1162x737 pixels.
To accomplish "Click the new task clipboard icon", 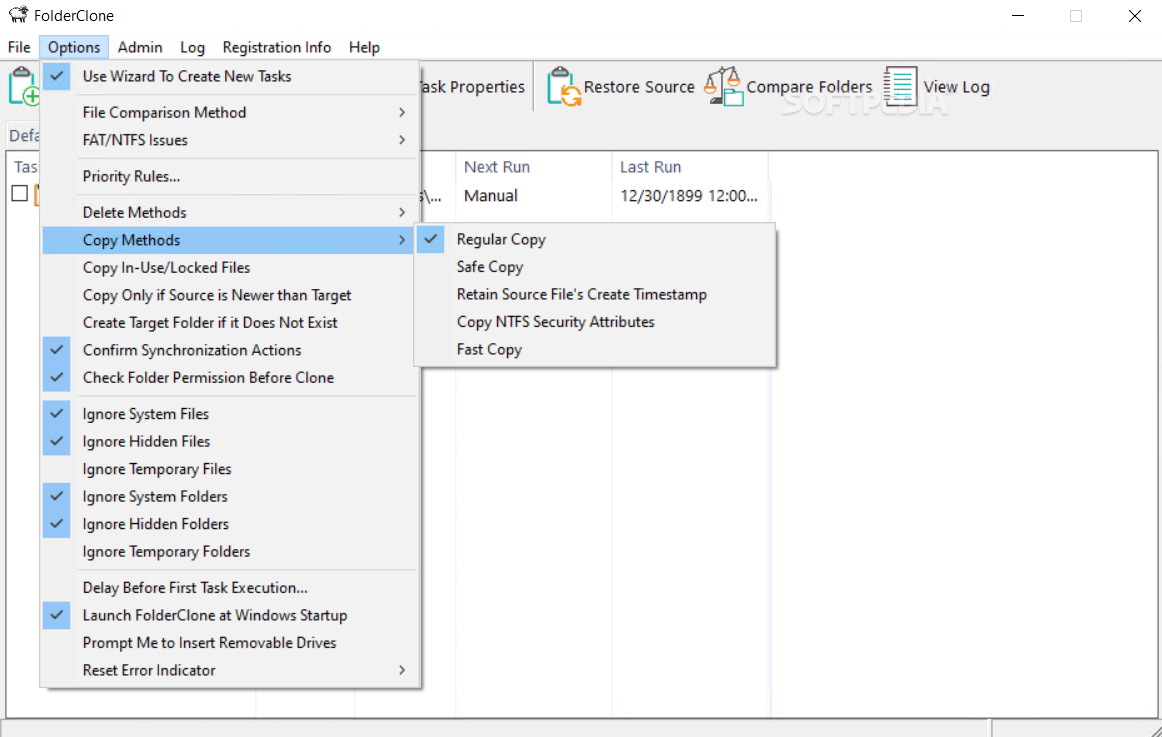I will coord(24,87).
